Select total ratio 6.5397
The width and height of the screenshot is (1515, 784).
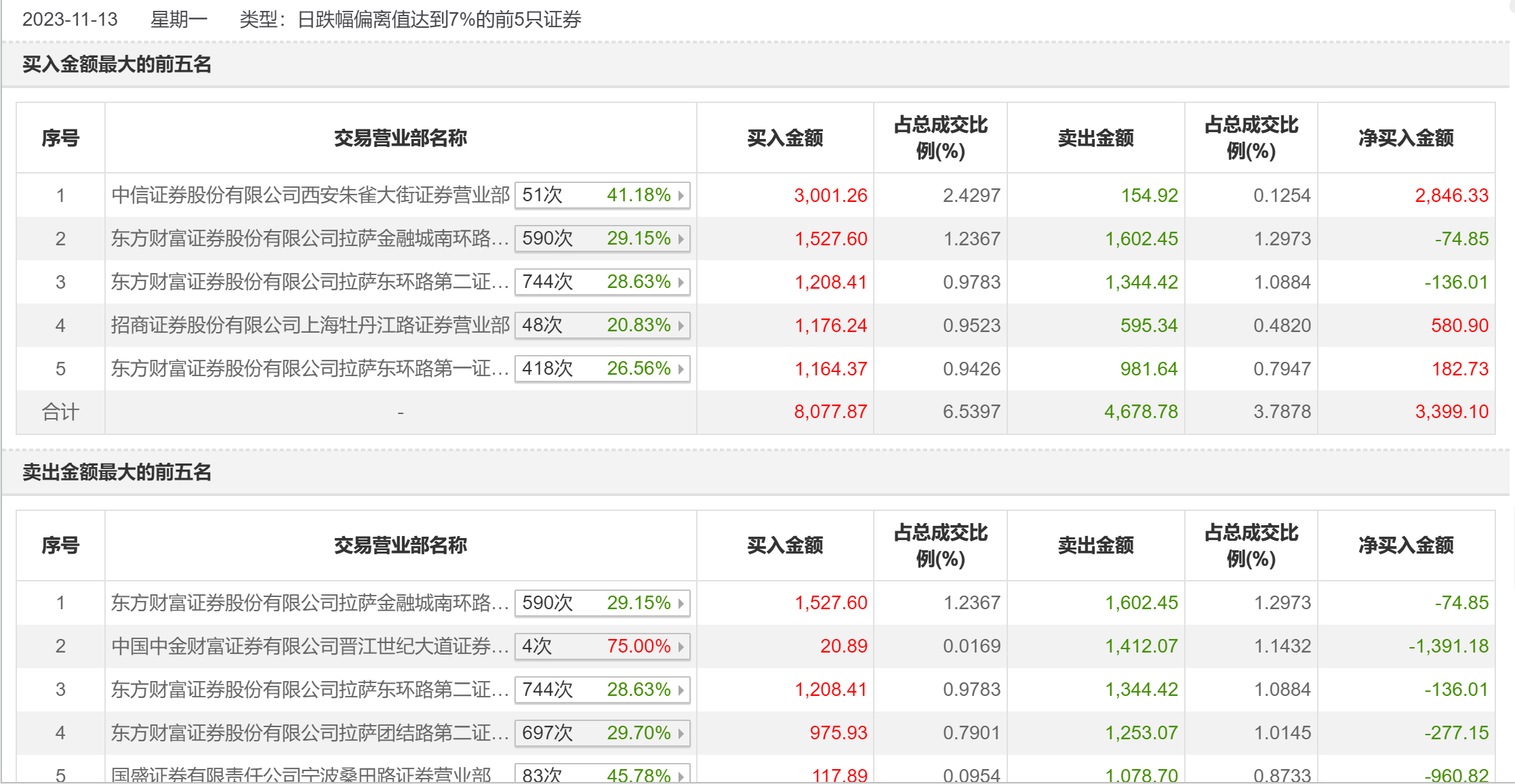971,412
